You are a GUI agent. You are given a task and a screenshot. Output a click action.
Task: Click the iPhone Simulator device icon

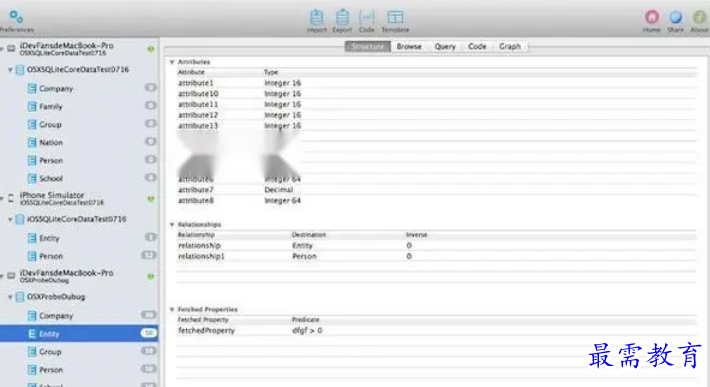(11, 198)
